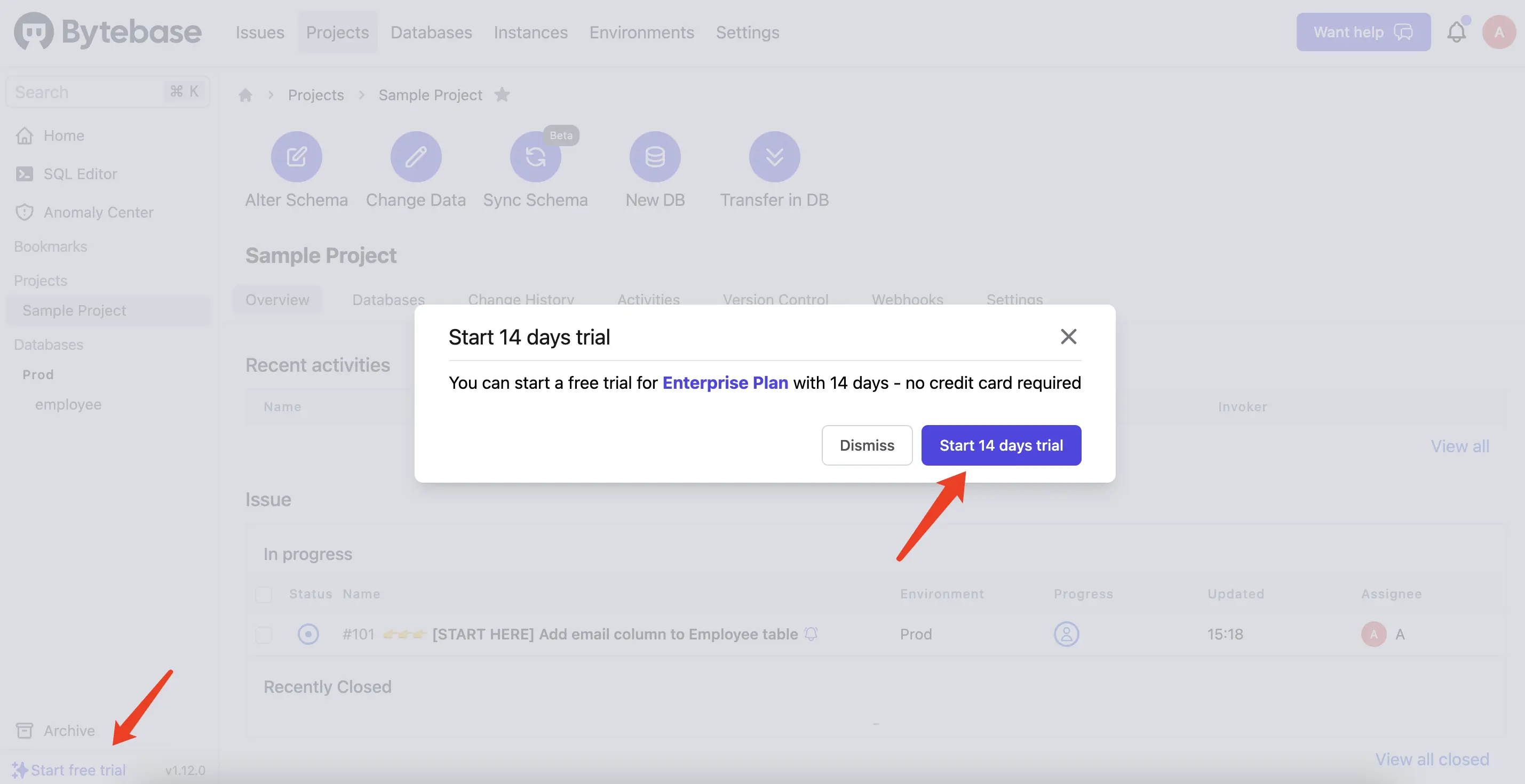1525x784 pixels.
Task: Select Sample Project in the sidebar
Action: (x=108, y=310)
